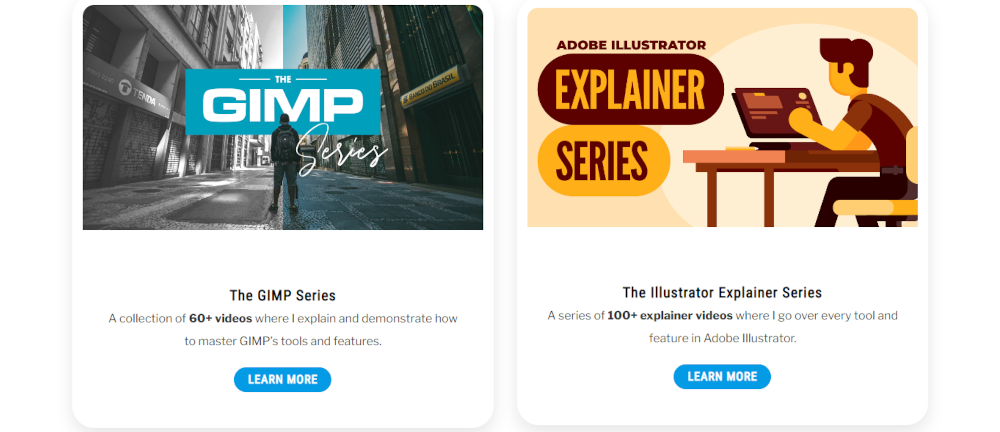
Task: Open the Illustrator Explainer Series thumbnail
Action: (x=722, y=117)
